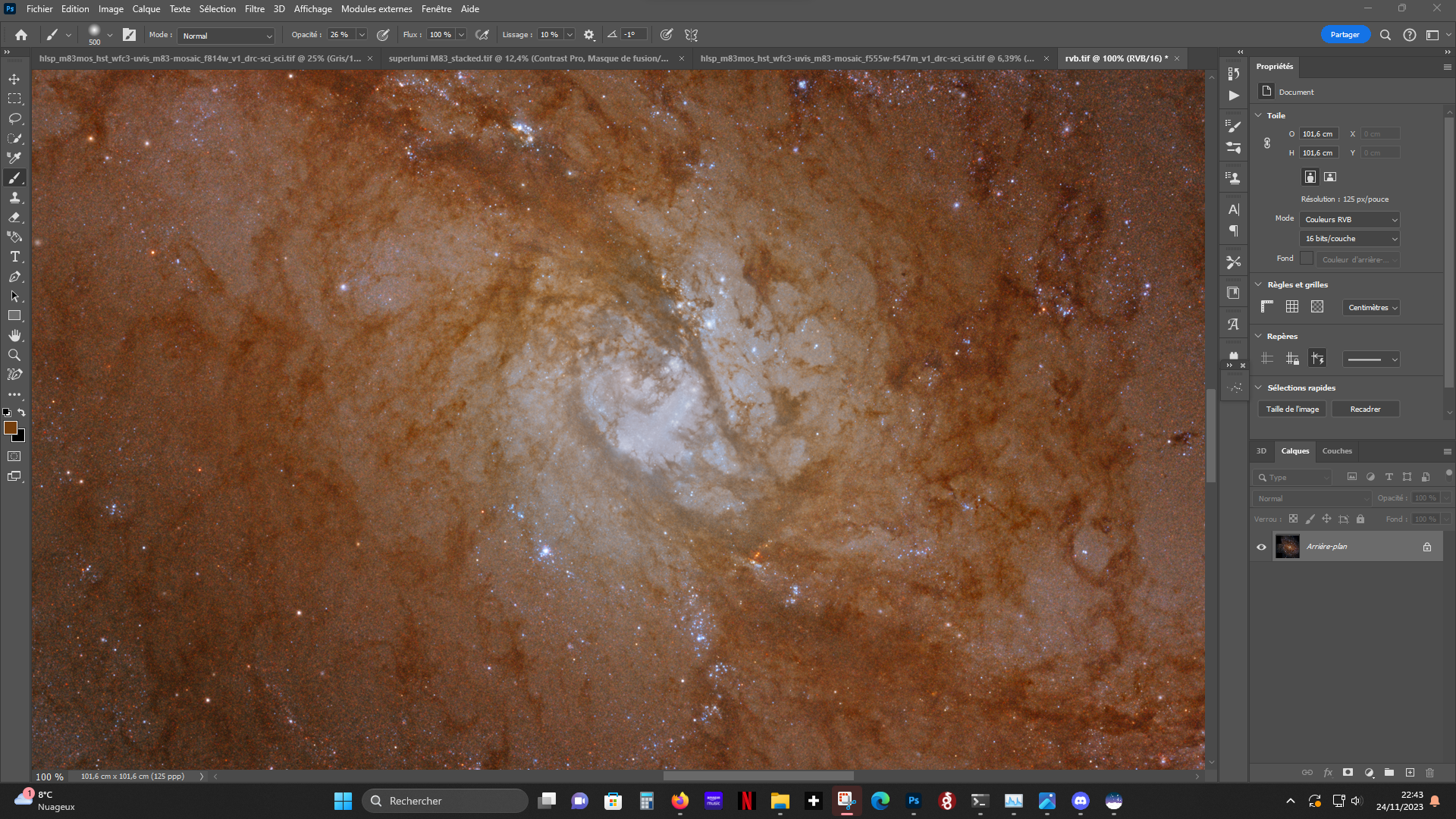Click the Partager button
This screenshot has height=819, width=1456.
point(1345,35)
